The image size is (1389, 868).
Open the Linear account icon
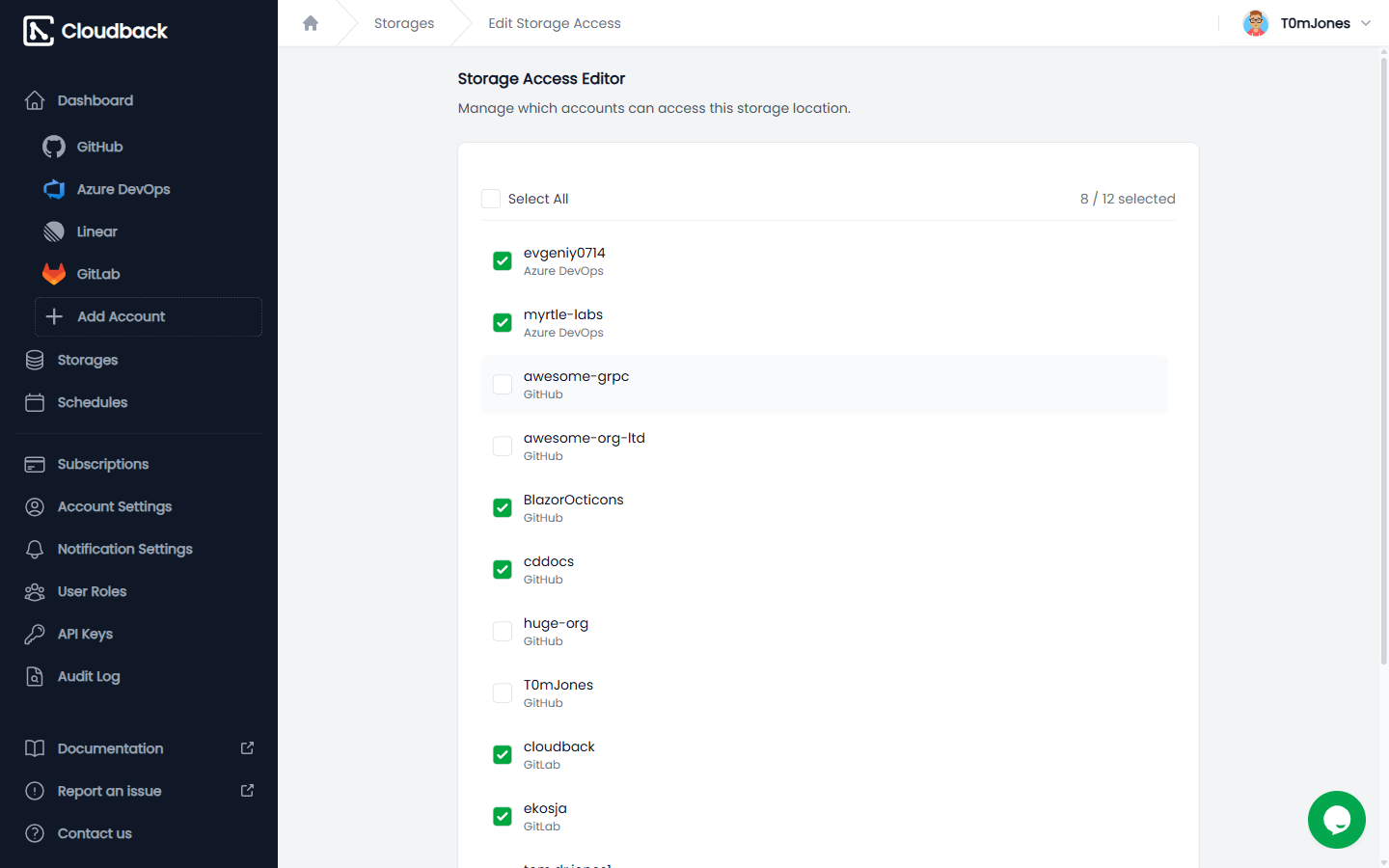54,231
